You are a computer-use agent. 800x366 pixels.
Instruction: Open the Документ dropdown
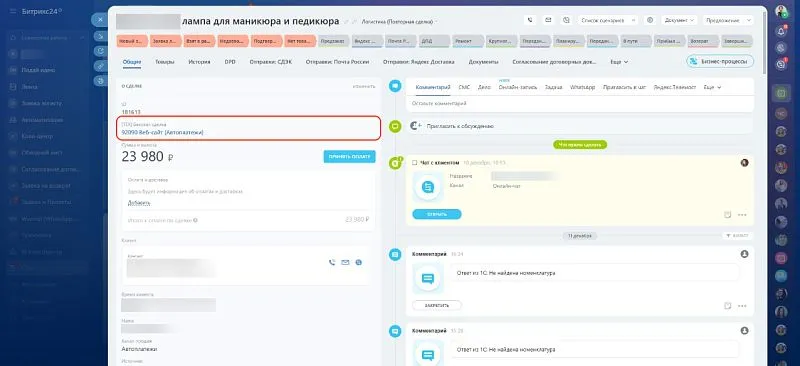(x=680, y=20)
